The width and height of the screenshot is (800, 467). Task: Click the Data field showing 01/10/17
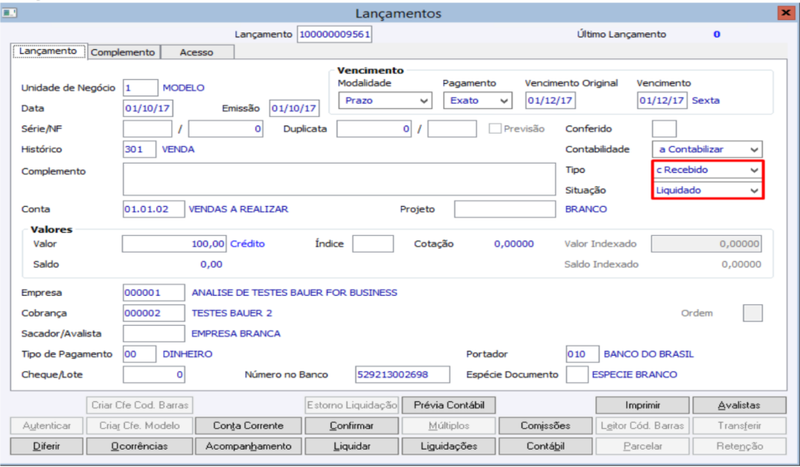pyautogui.click(x=148, y=108)
